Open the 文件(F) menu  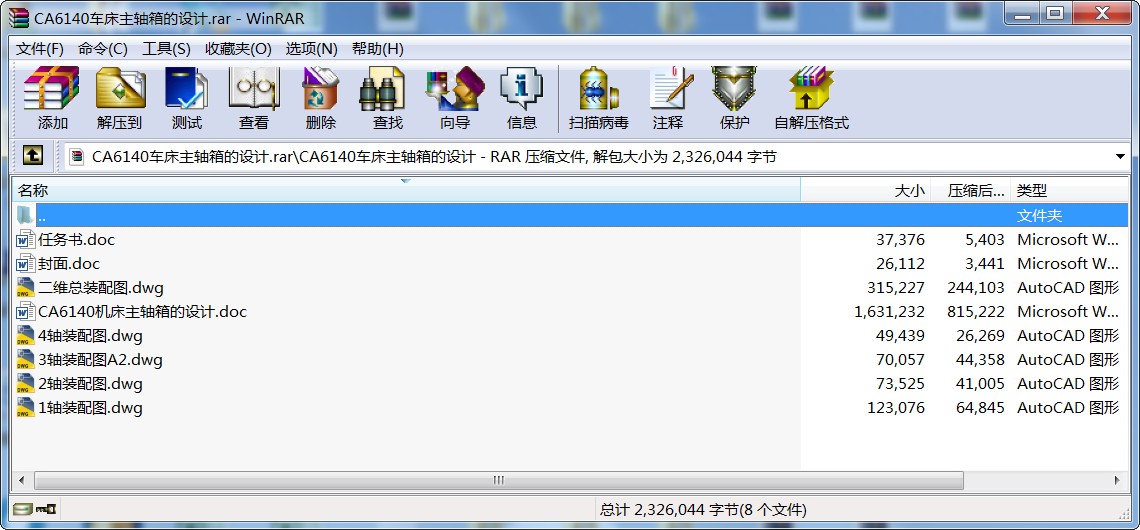tap(40, 49)
